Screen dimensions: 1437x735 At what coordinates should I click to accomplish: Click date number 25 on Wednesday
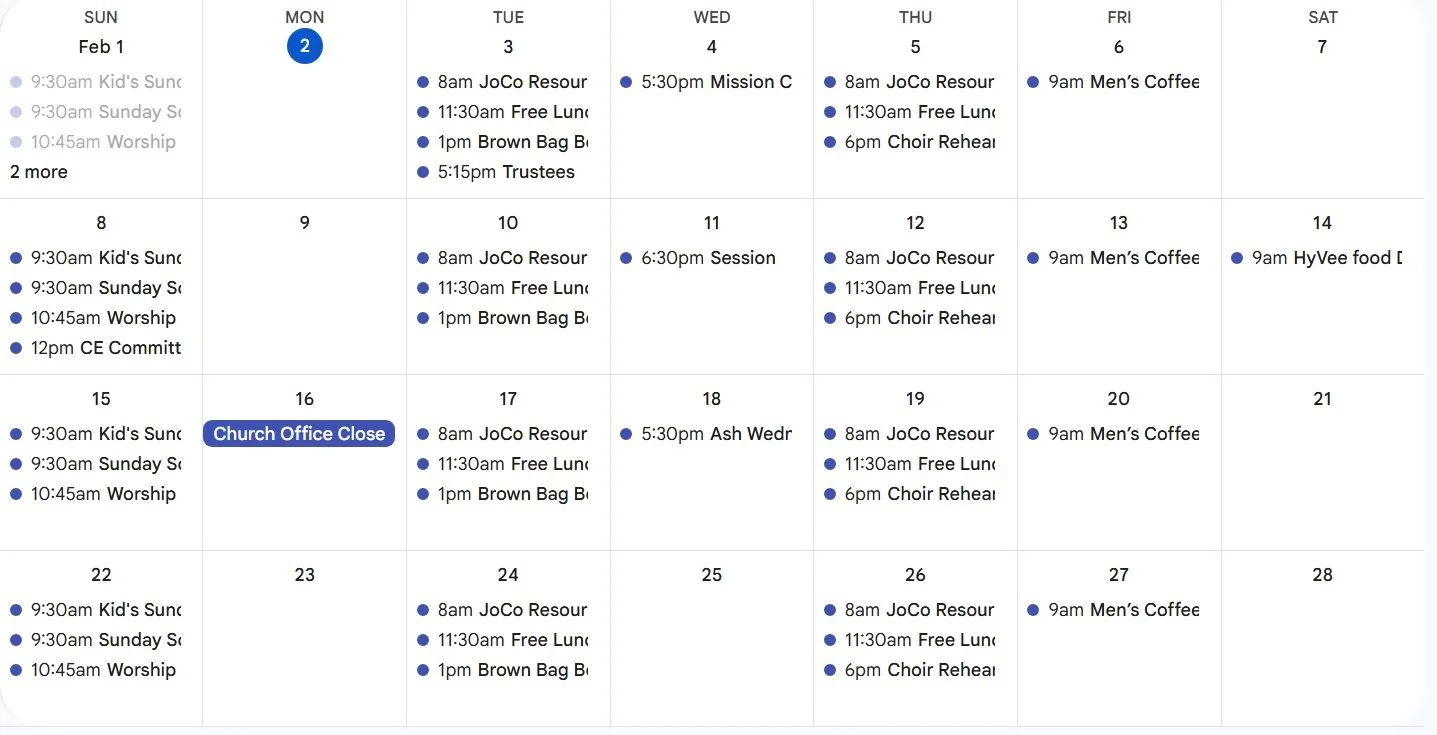click(711, 575)
